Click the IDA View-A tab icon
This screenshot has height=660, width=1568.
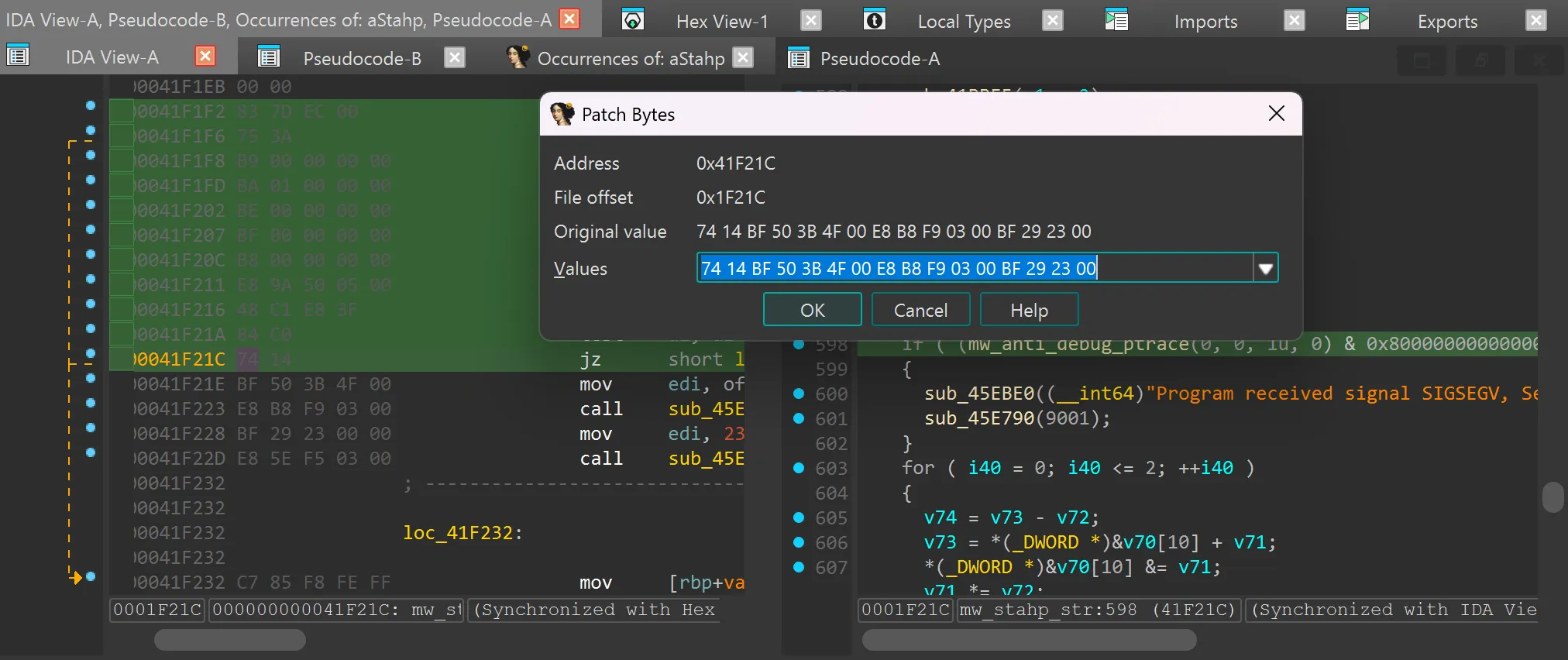point(18,56)
